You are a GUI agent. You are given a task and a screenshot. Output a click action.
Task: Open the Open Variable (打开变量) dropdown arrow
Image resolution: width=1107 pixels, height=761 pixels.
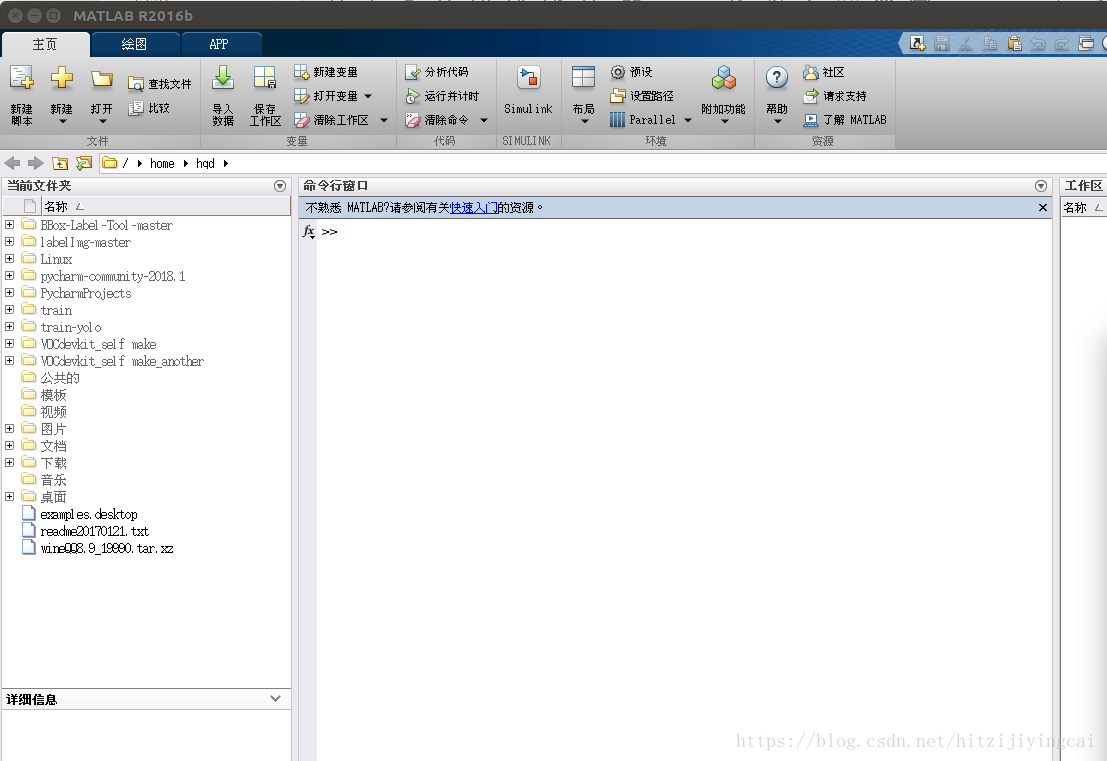(x=368, y=96)
